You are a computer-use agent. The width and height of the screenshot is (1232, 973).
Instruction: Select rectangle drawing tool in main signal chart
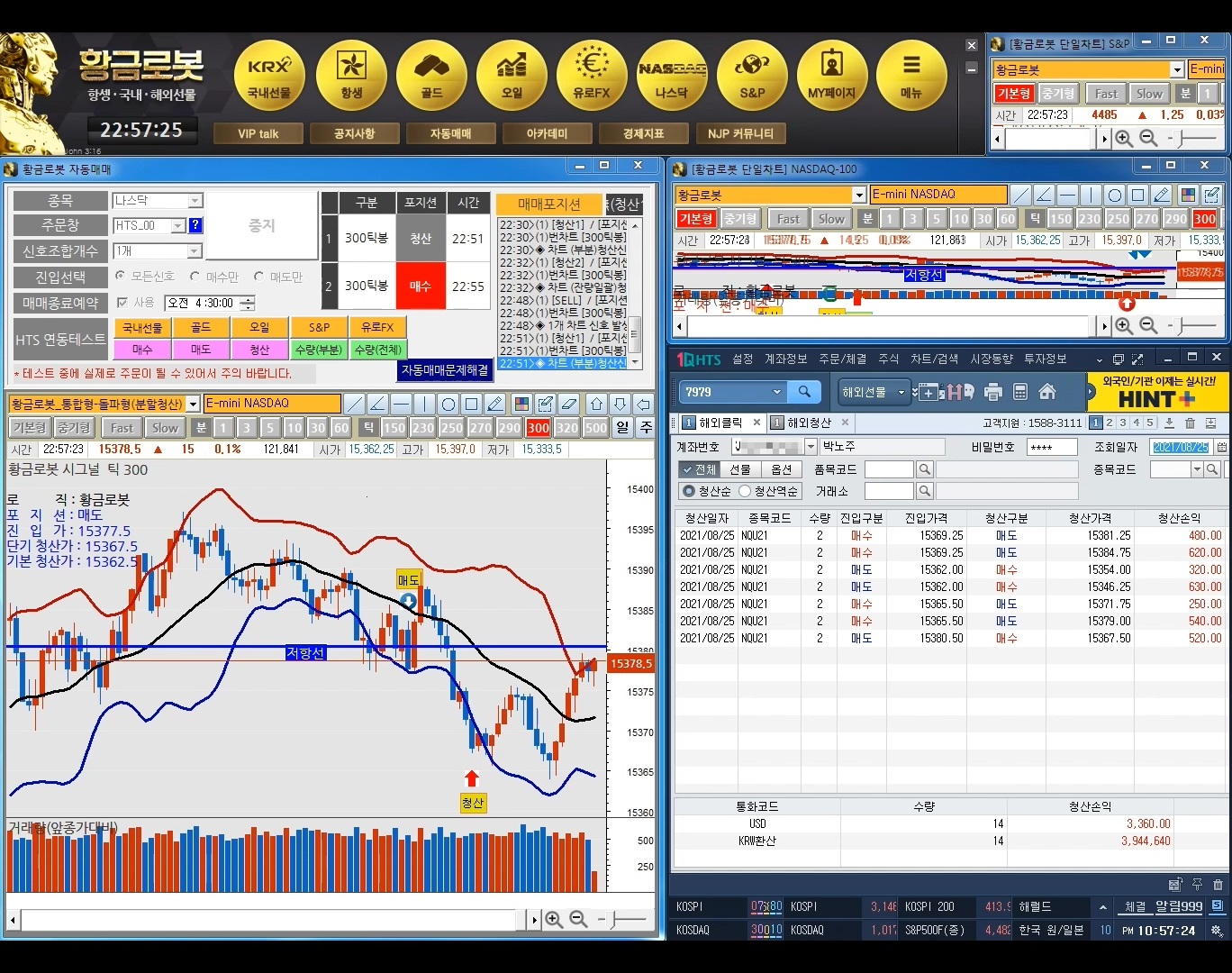[x=472, y=404]
